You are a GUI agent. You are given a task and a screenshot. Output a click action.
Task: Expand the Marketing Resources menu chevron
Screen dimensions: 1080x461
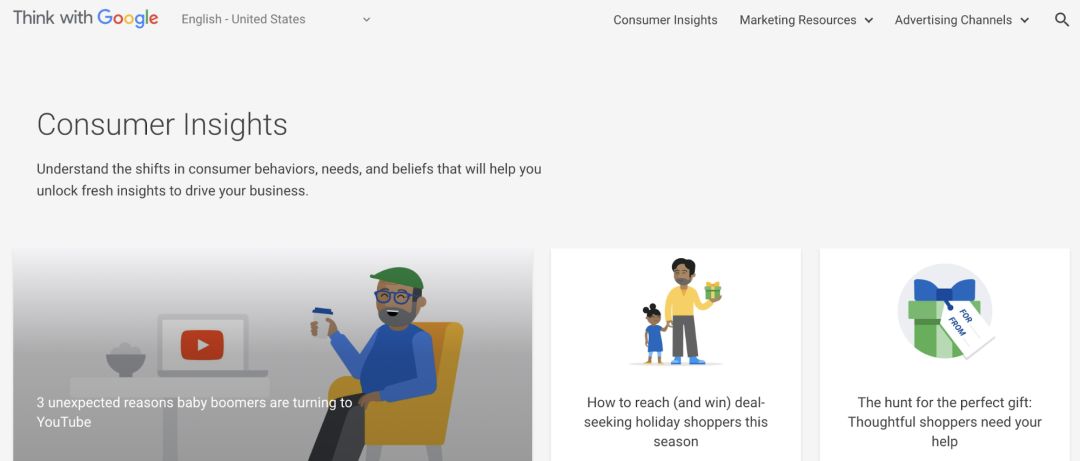[869, 21]
